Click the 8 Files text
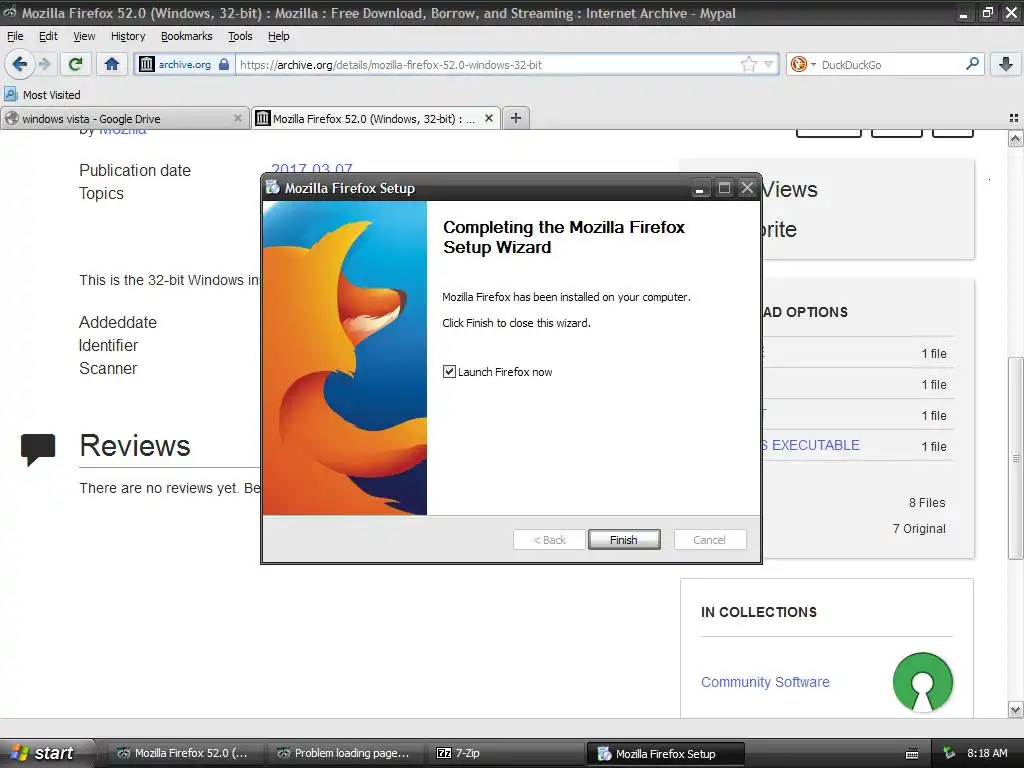The height and width of the screenshot is (768, 1024). [x=927, y=502]
